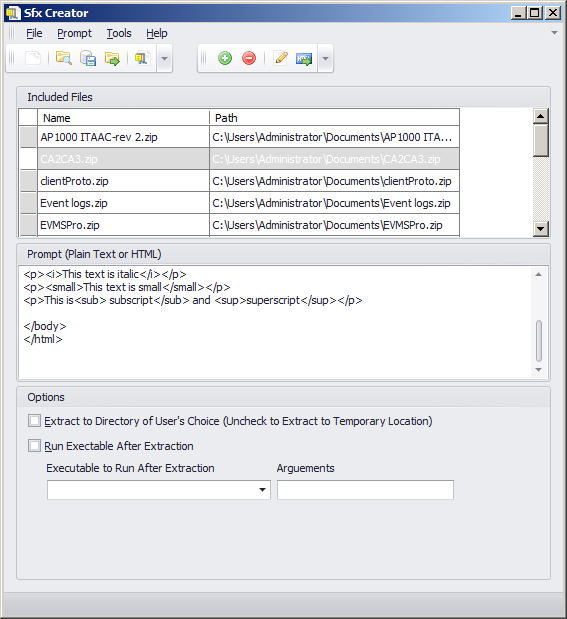Screen dimensions: 567x619
Task: Click the prompt text scrollbar thumb
Action: click(539, 341)
